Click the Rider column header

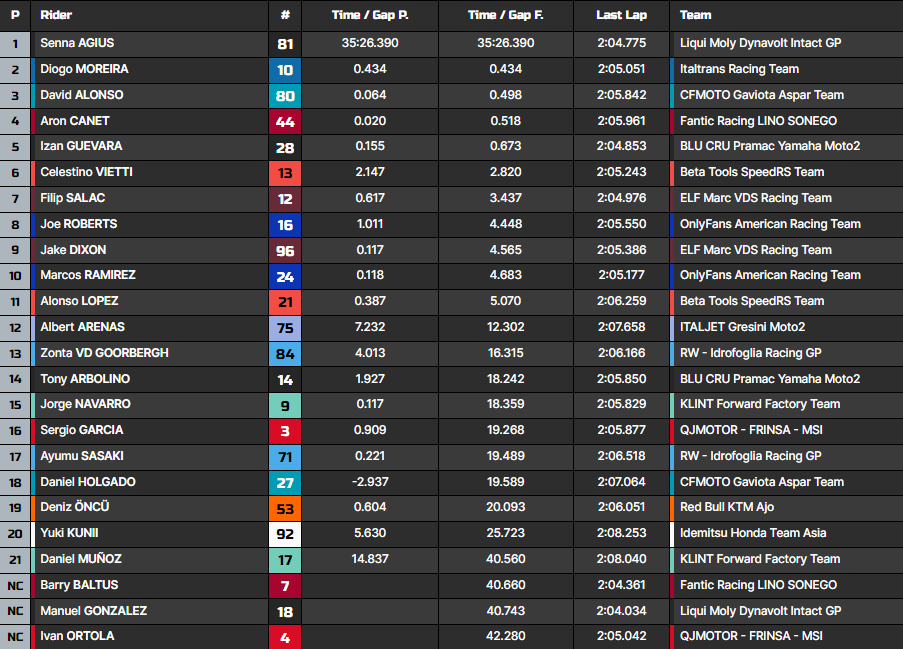(56, 15)
